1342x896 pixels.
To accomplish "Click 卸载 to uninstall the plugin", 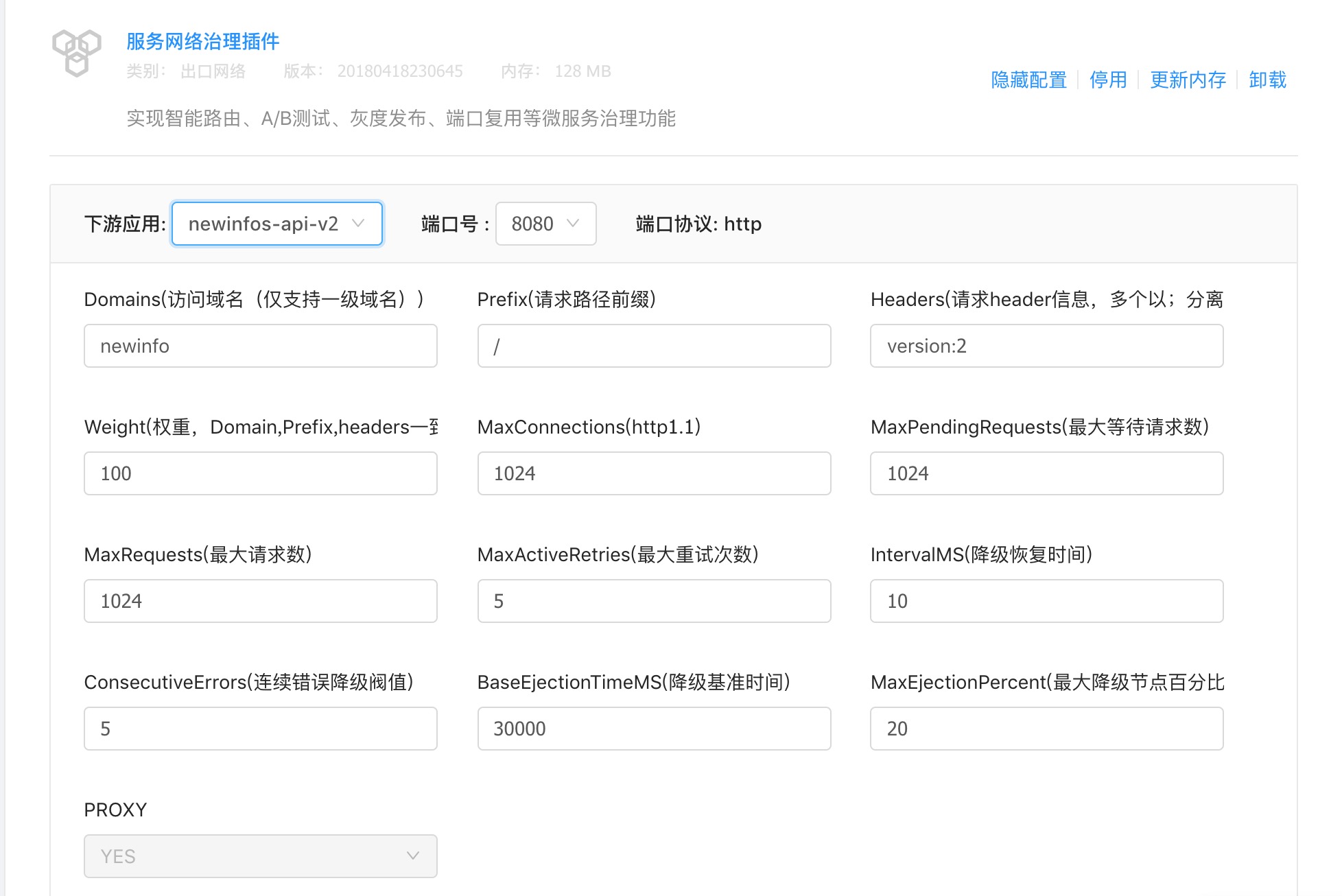I will point(1266,80).
